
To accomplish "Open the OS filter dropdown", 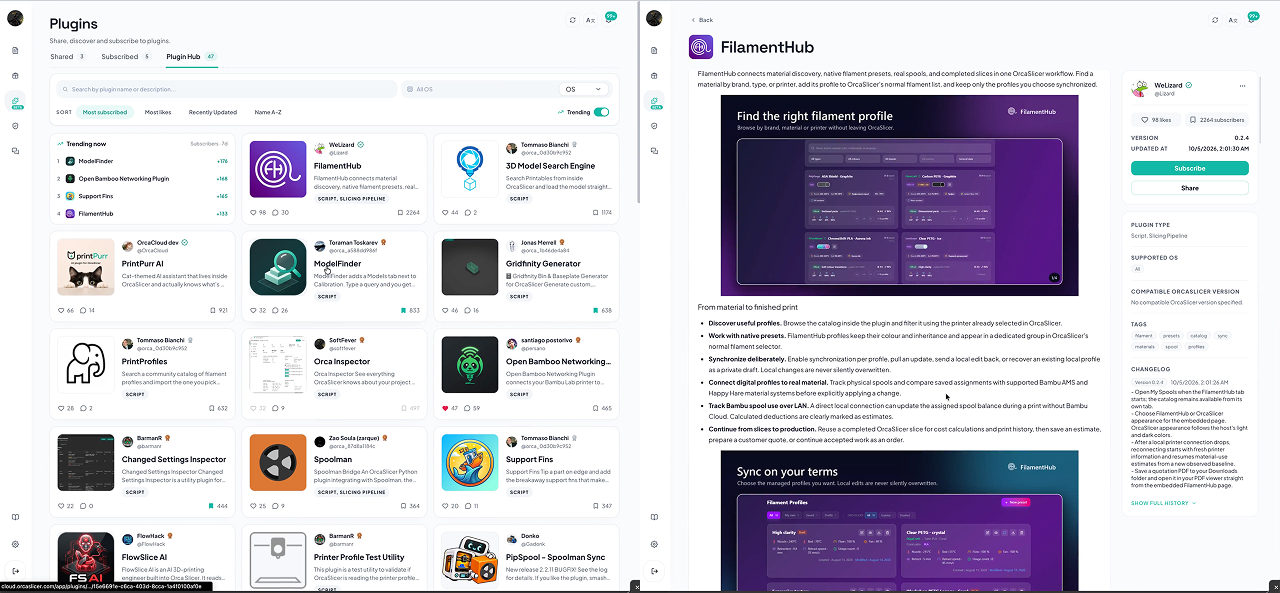I will (x=585, y=89).
